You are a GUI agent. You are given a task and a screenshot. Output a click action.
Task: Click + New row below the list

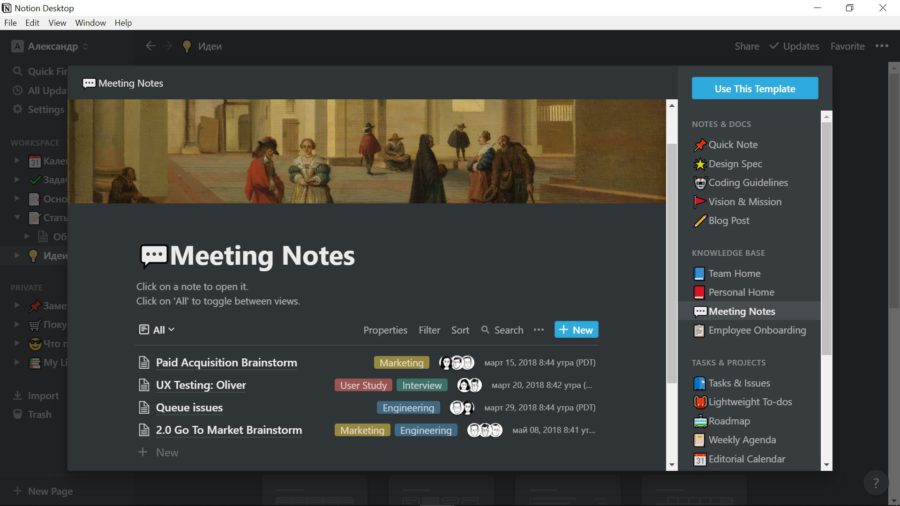pyautogui.click(x=158, y=452)
